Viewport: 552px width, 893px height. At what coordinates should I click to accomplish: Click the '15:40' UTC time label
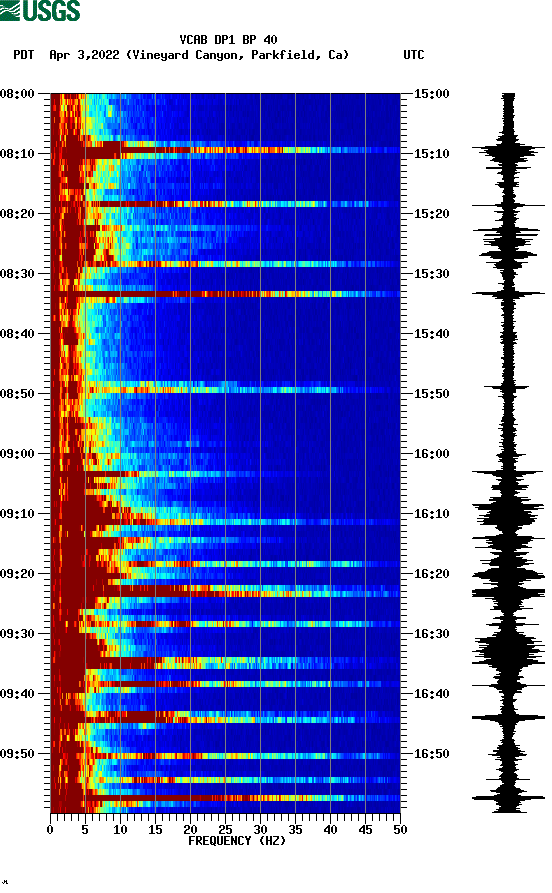pyautogui.click(x=431, y=334)
